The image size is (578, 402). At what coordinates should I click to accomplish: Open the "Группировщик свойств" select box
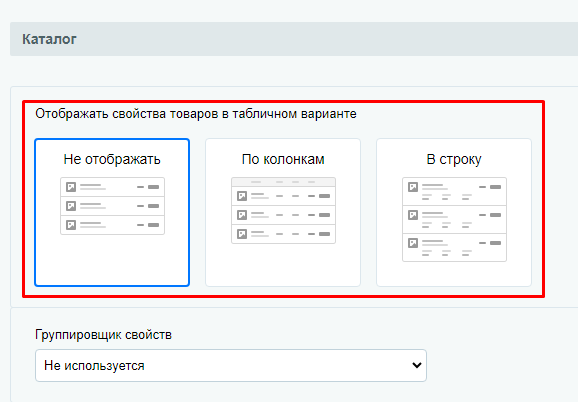231,366
